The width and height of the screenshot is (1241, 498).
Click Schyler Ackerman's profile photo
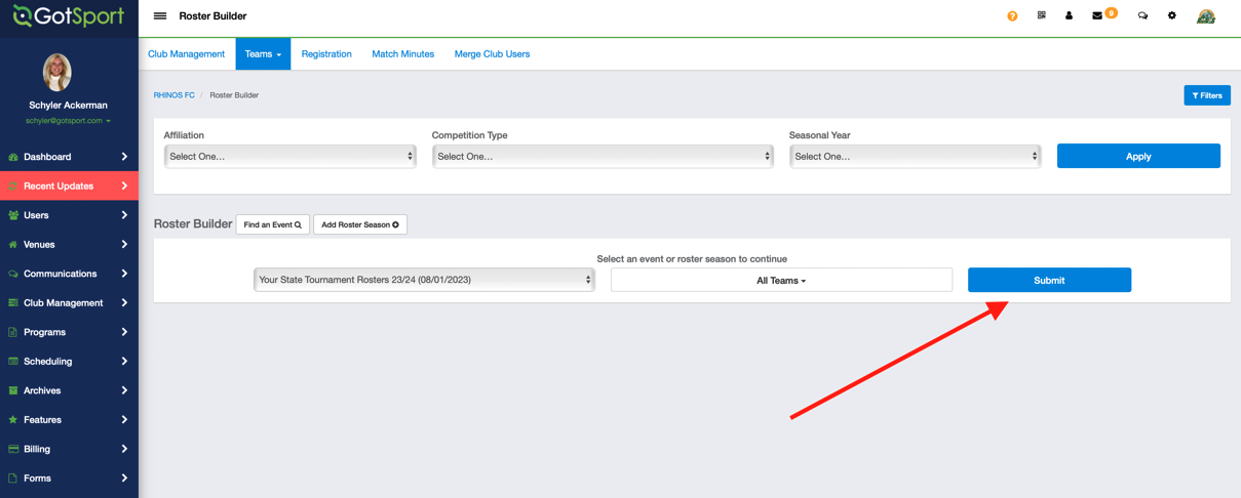pyautogui.click(x=57, y=73)
